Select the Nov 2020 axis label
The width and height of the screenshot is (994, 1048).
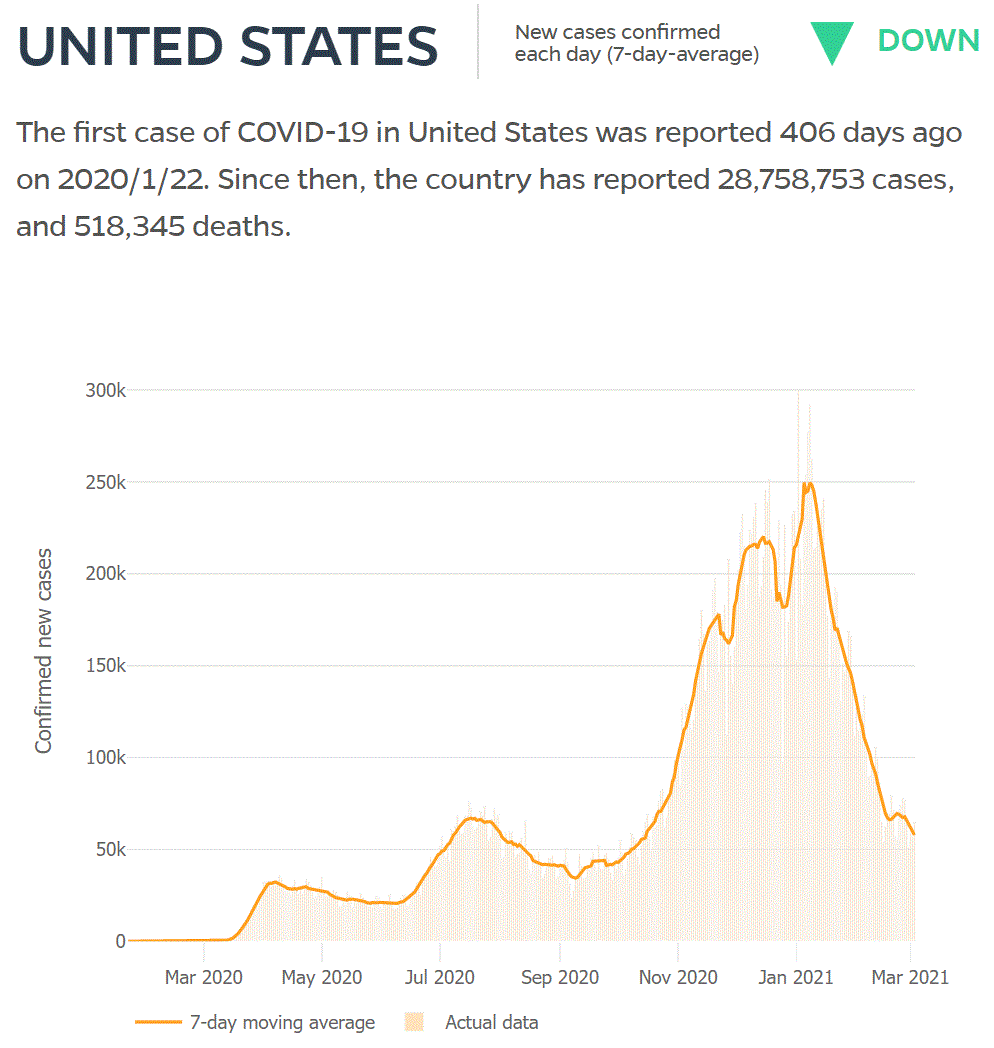pyautogui.click(x=678, y=977)
